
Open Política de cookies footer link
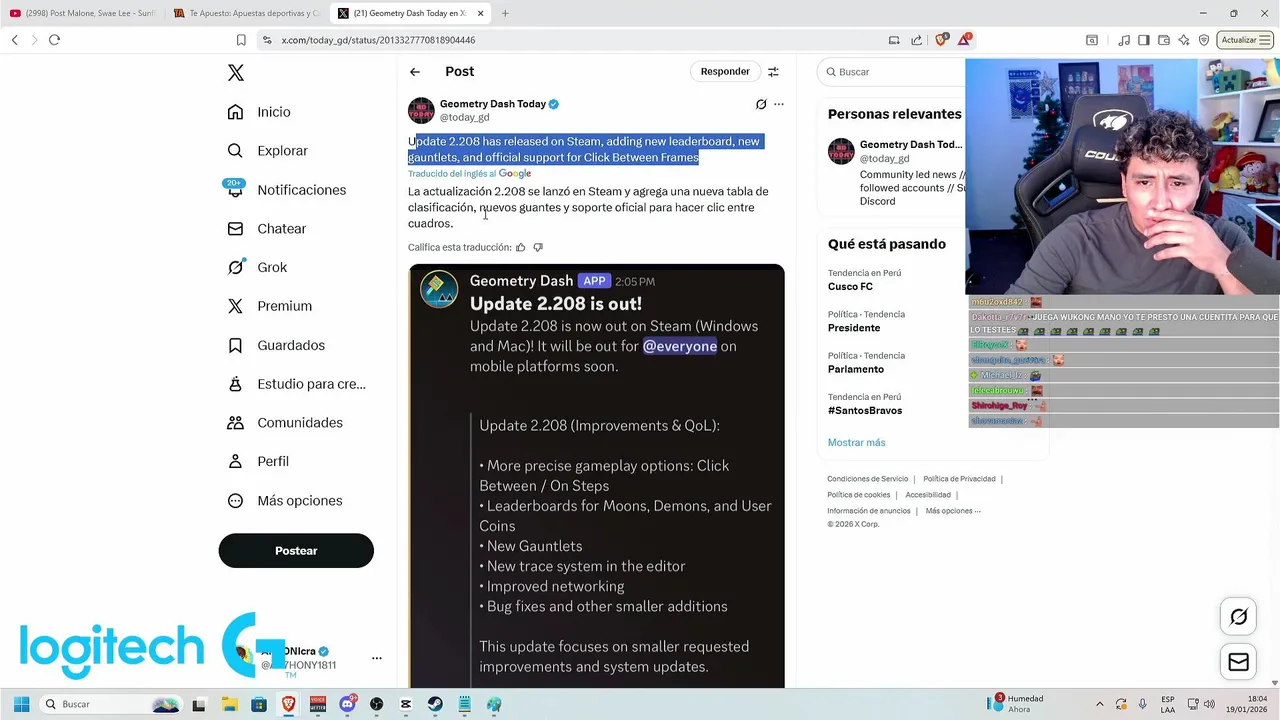(859, 495)
